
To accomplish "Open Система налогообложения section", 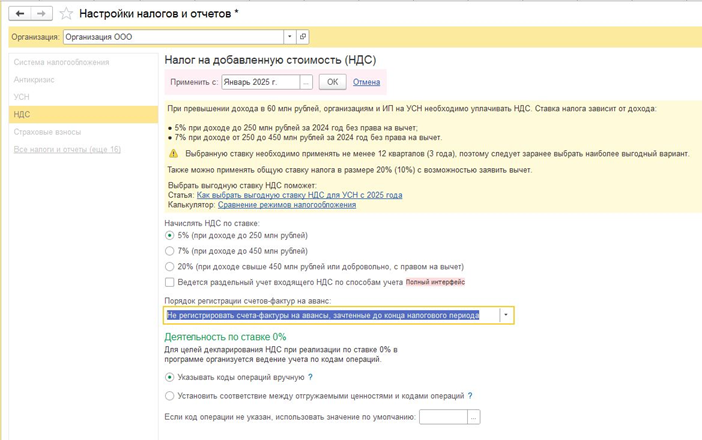I will click(x=61, y=62).
